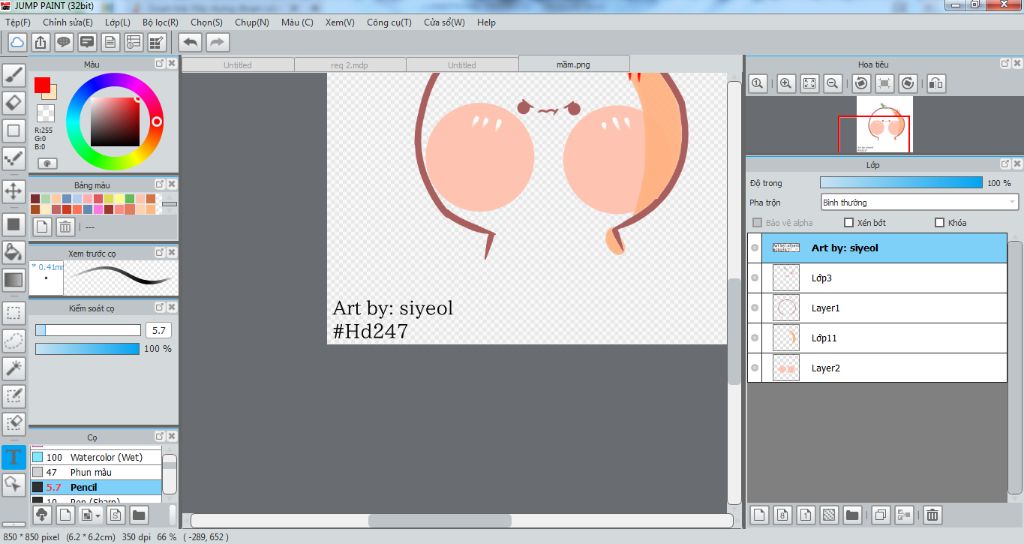Open the Pha trộn blending mode dropdown
Viewport: 1024px width, 544px height.
pos(919,202)
